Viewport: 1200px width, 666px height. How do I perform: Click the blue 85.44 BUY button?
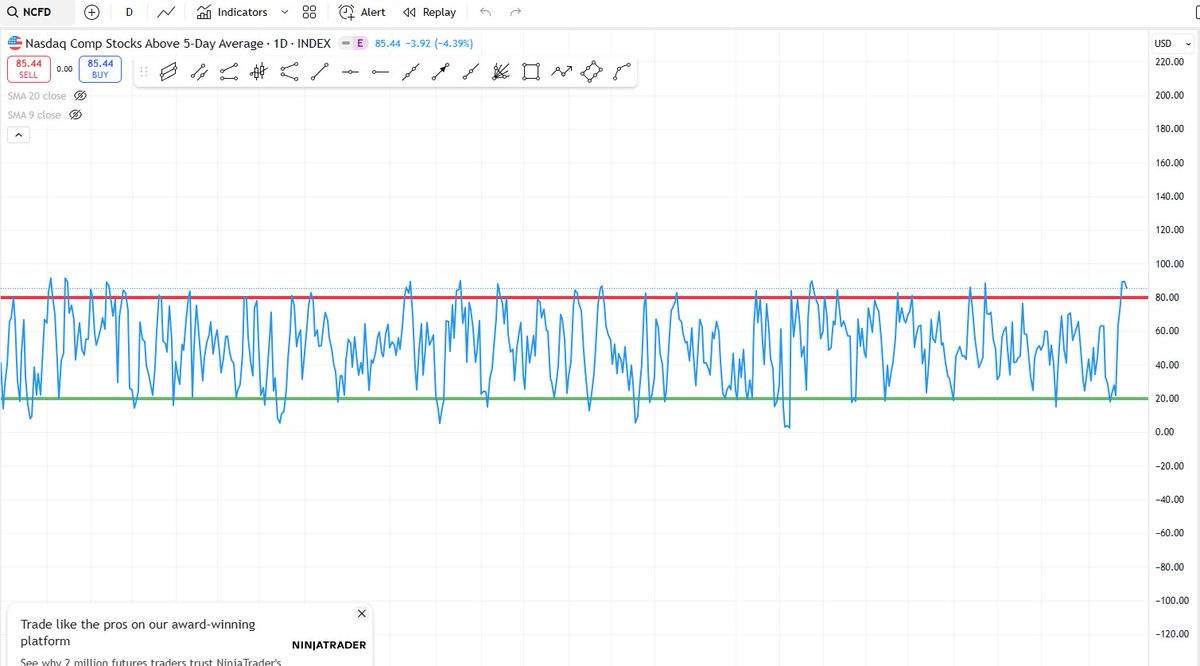(x=100, y=68)
